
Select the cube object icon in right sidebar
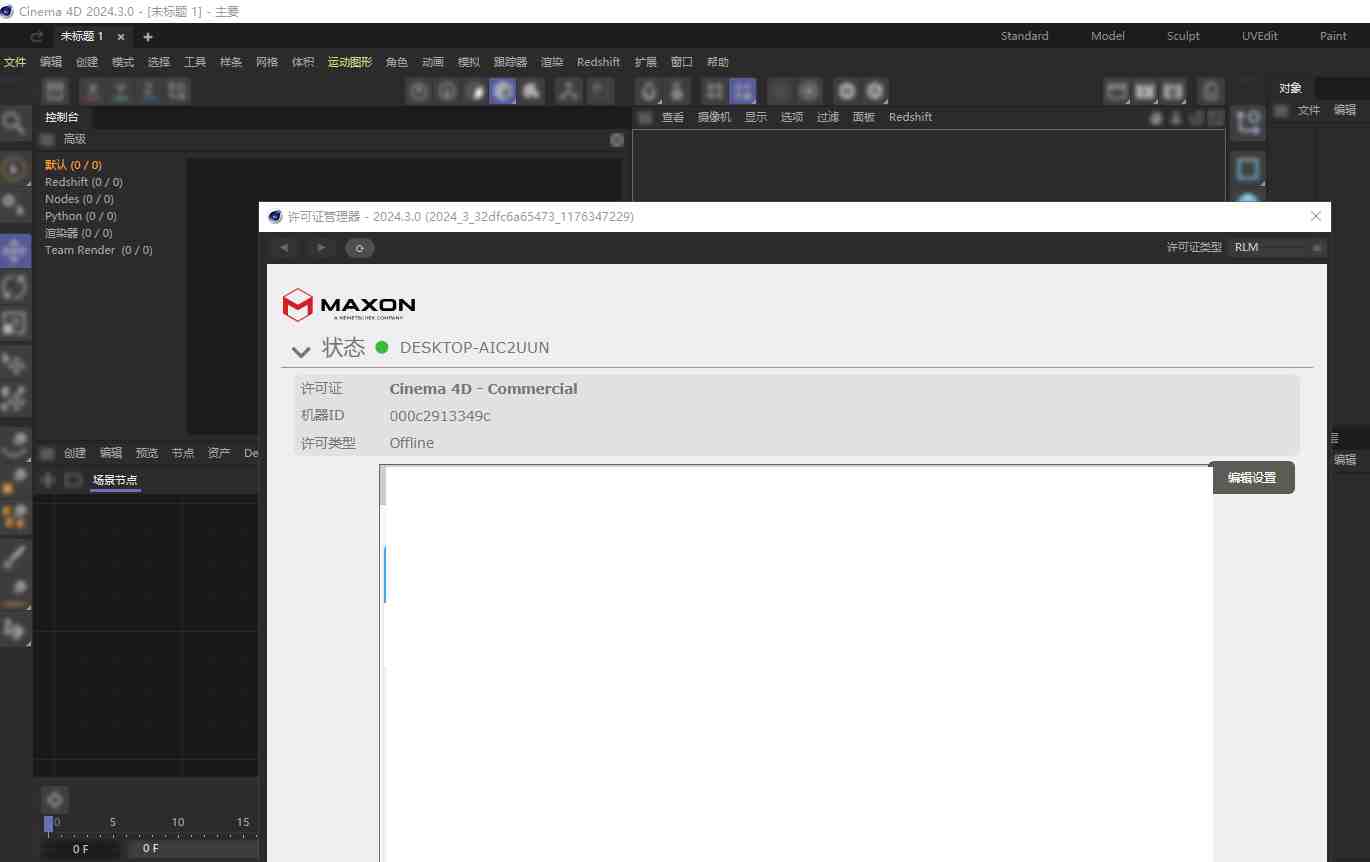click(x=1247, y=168)
